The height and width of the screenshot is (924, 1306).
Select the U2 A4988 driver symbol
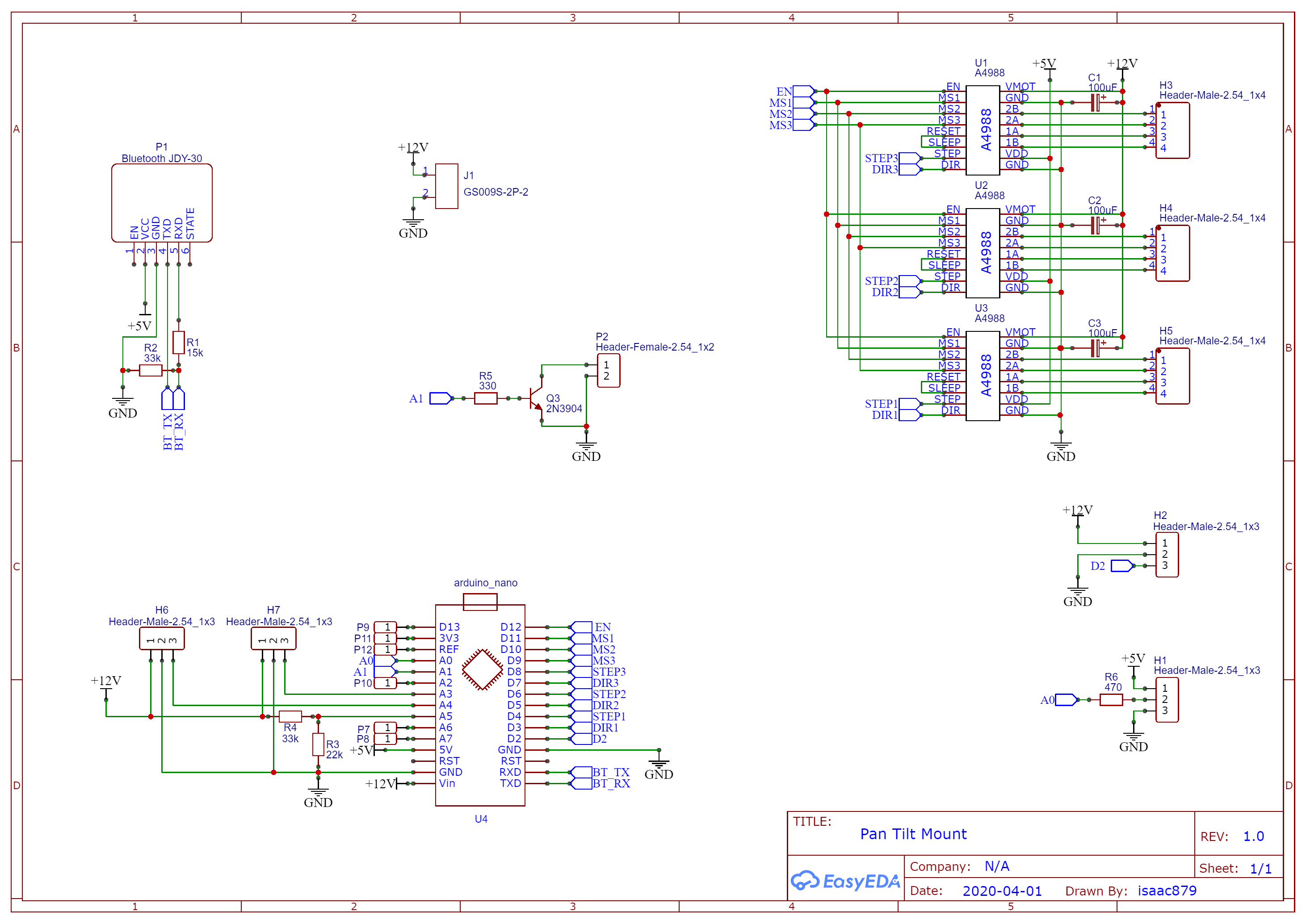(983, 253)
